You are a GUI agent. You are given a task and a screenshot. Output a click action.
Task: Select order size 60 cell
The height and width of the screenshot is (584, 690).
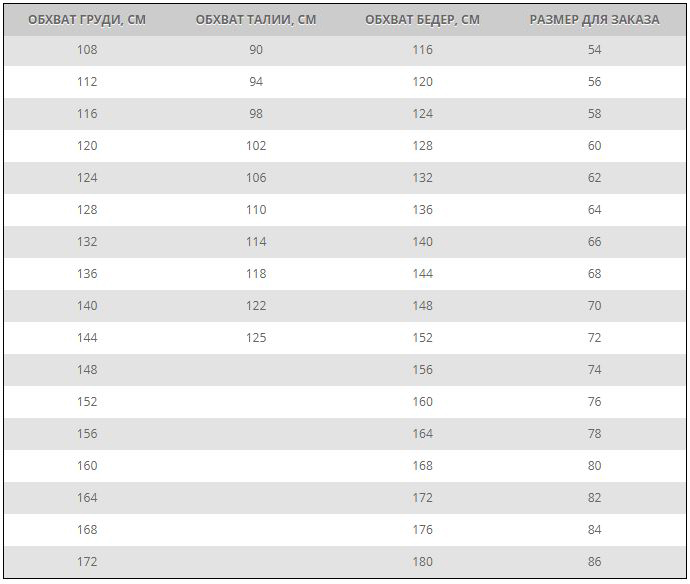tap(595, 146)
